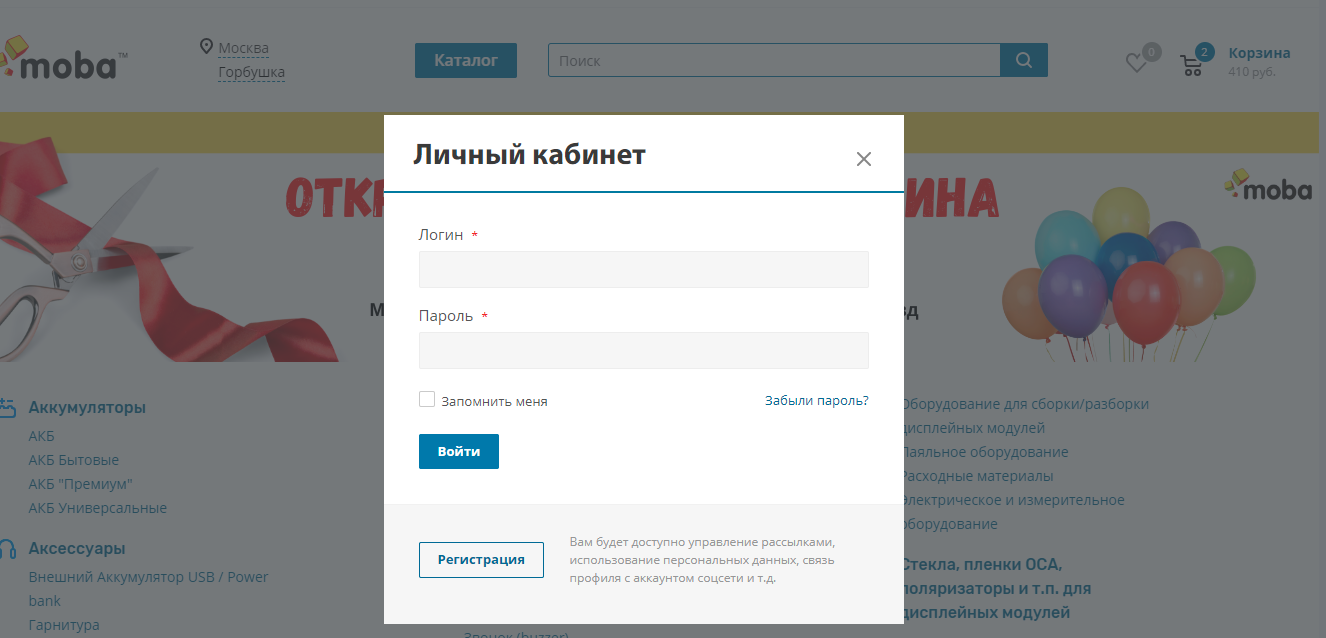Enable the Запомнить меня checkbox
This screenshot has width=1326, height=638.
427,400
